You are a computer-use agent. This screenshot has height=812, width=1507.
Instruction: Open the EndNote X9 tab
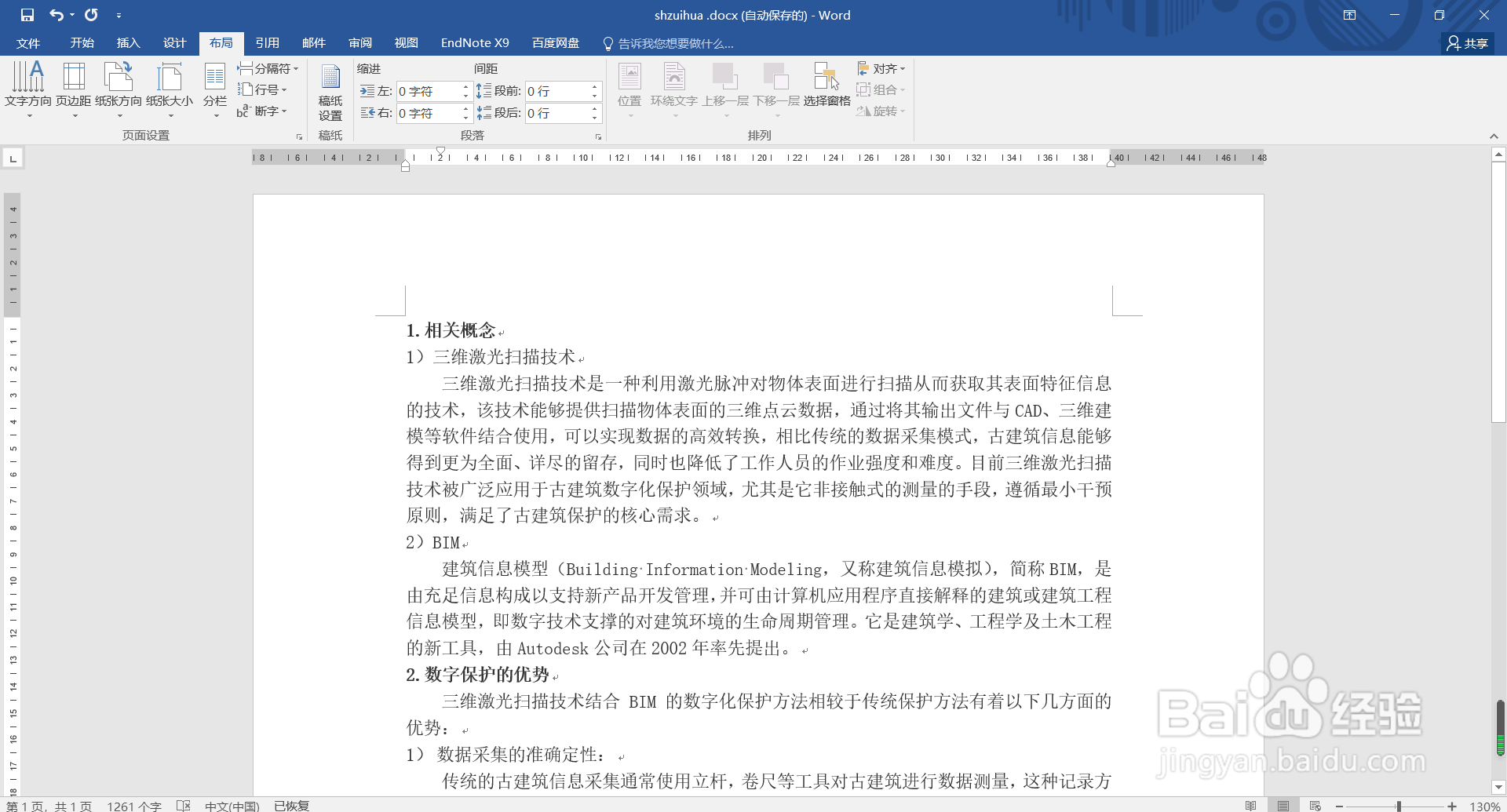[x=475, y=43]
